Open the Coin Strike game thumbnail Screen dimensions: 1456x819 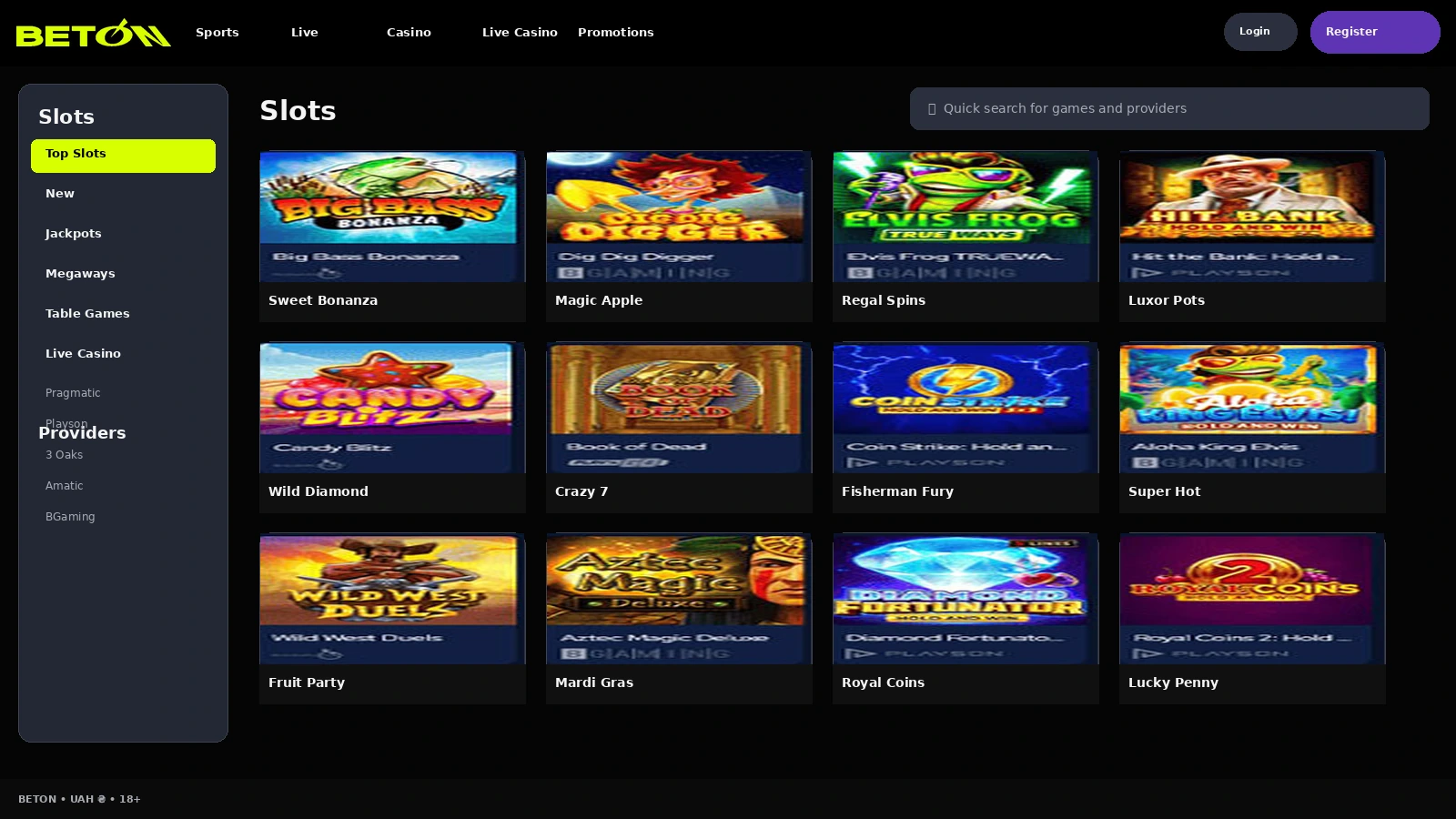pos(966,408)
